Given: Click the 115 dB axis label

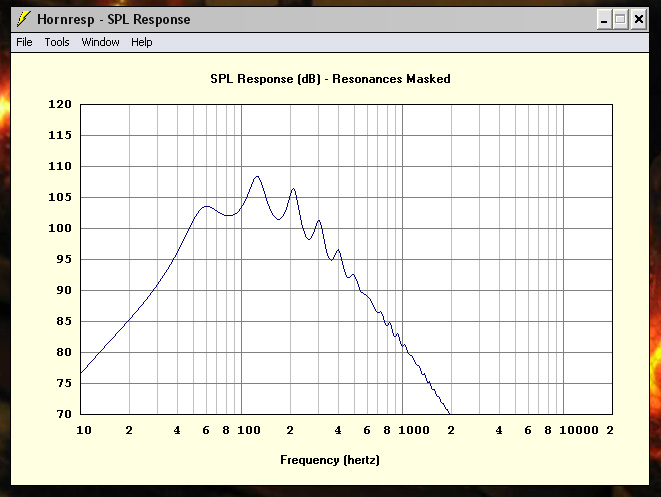Looking at the screenshot, I should [60, 135].
